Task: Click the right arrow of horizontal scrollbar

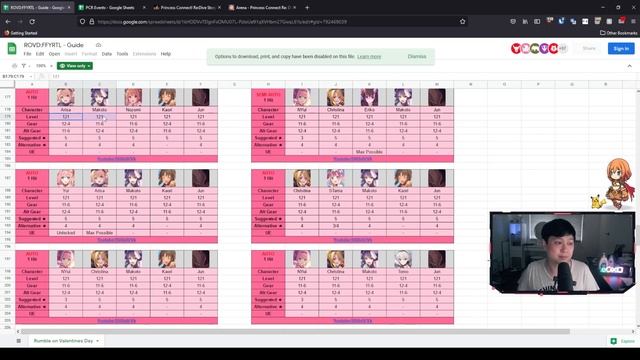Action: [x=633, y=331]
